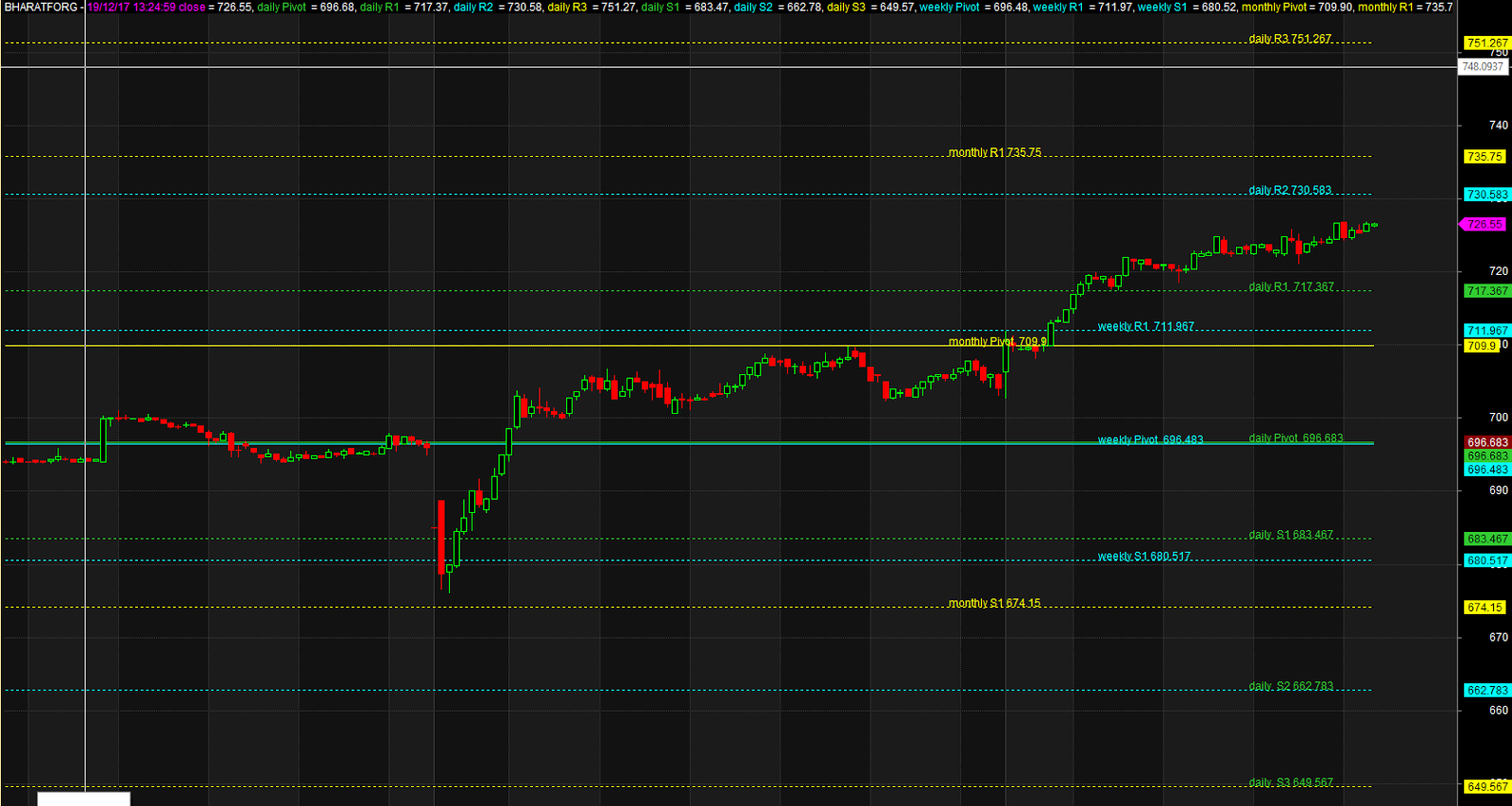The image size is (1512, 806).
Task: Click the cyan 711.967 price axis tag
Action: coord(1487,331)
